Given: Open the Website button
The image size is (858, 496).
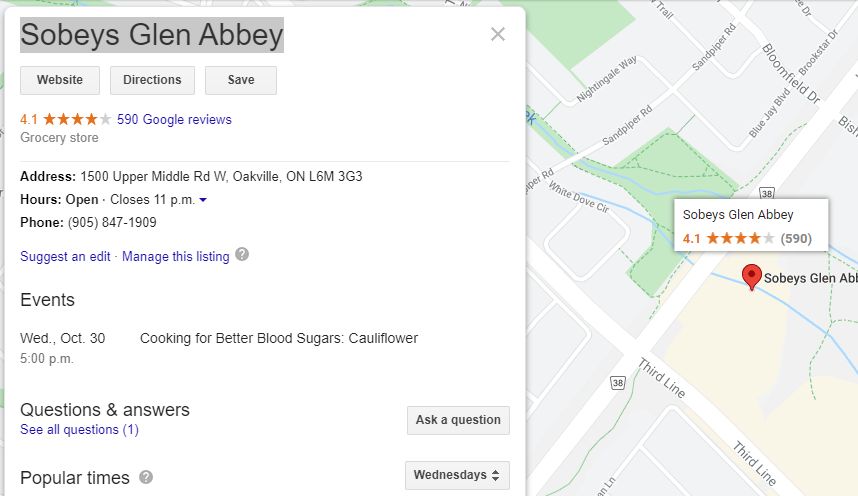Looking at the screenshot, I should [x=60, y=80].
